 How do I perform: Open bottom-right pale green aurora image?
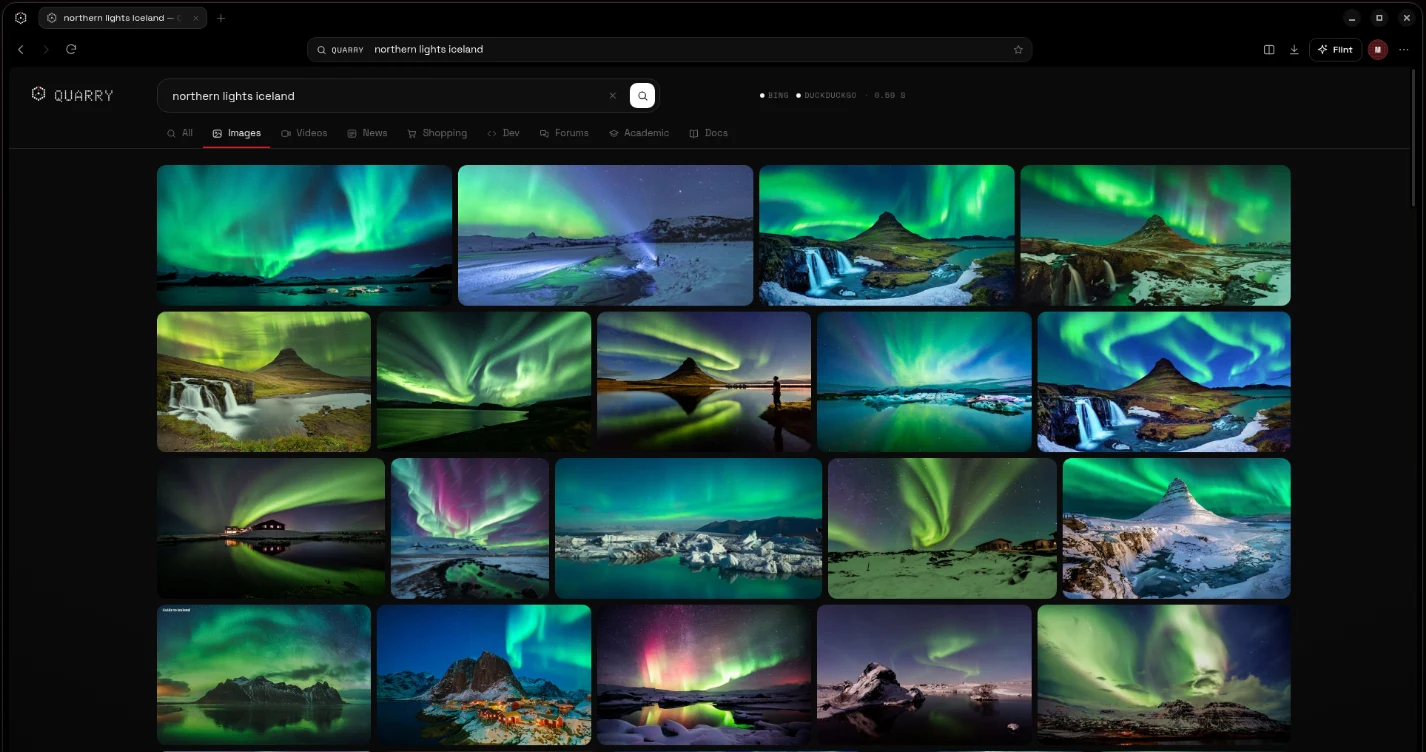(1164, 675)
